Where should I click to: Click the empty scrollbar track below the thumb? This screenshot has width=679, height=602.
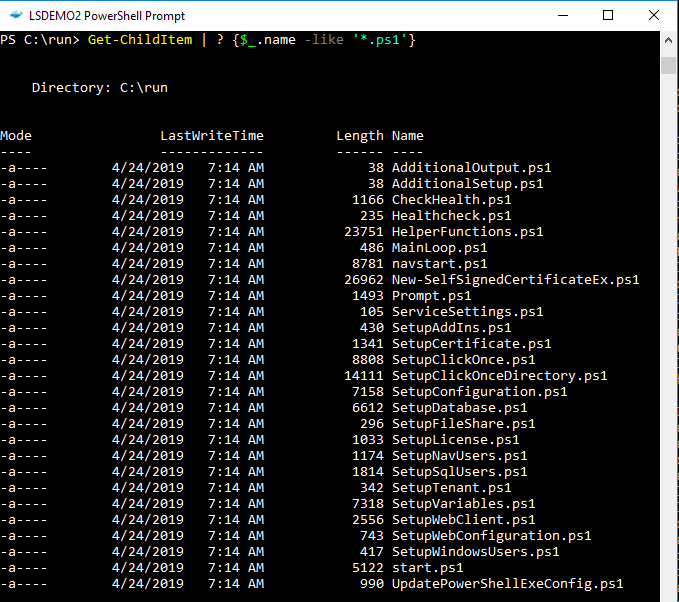pyautogui.click(x=669, y=350)
